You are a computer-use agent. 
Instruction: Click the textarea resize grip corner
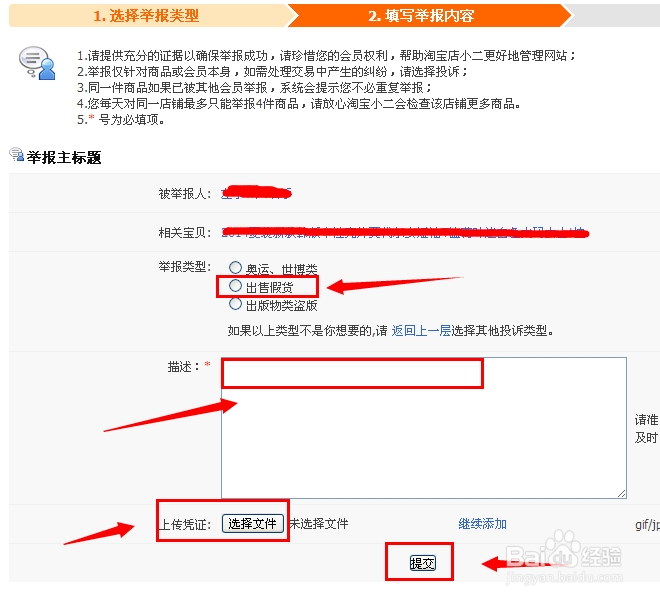point(622,494)
